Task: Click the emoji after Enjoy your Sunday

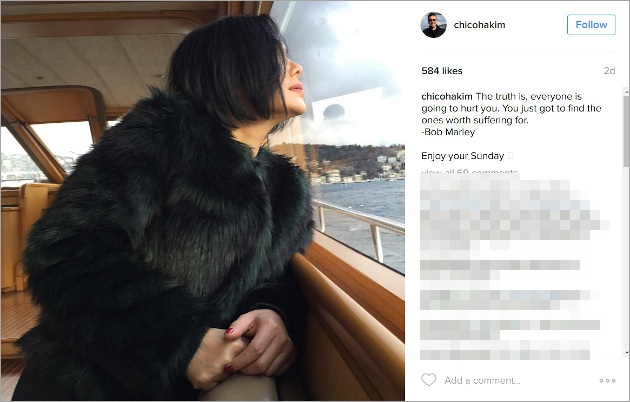Action: (510, 156)
